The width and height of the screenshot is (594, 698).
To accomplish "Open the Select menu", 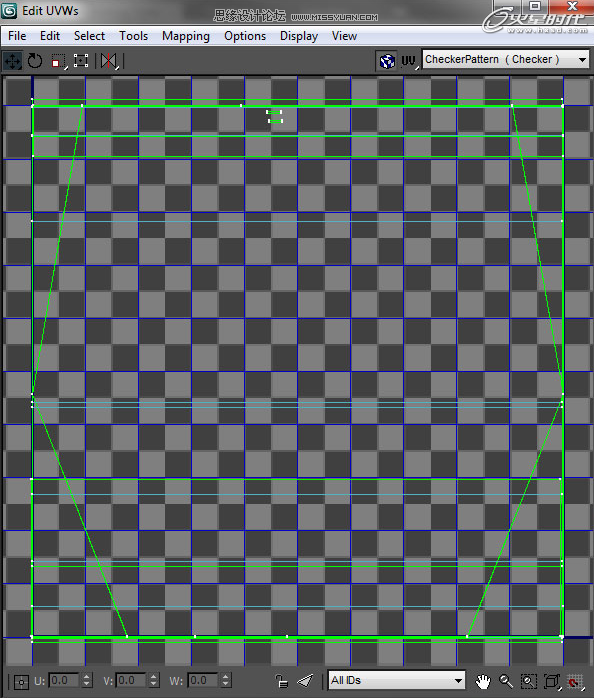I will click(x=89, y=36).
